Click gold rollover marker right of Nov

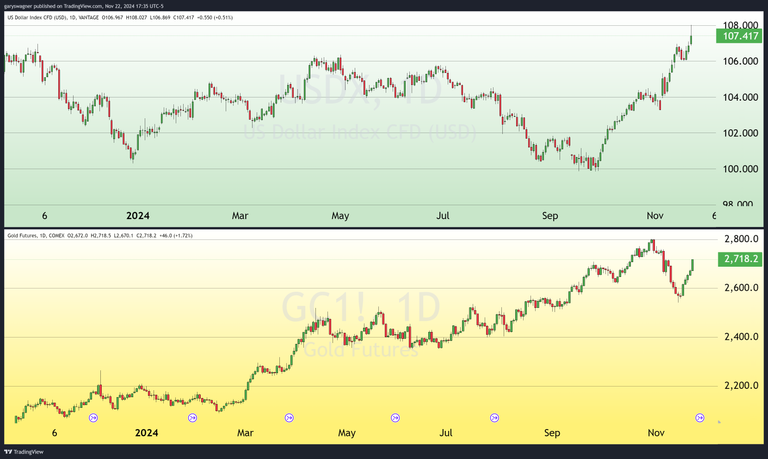700,417
